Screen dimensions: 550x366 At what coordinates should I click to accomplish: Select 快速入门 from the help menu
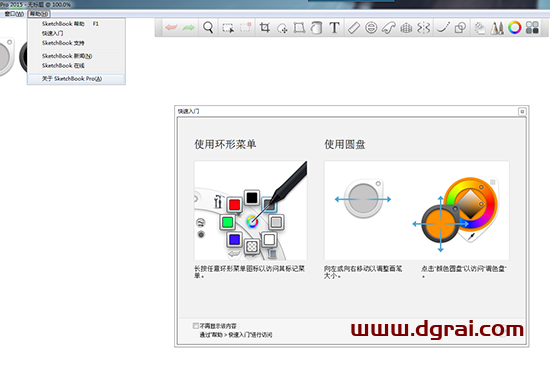click(x=76, y=33)
